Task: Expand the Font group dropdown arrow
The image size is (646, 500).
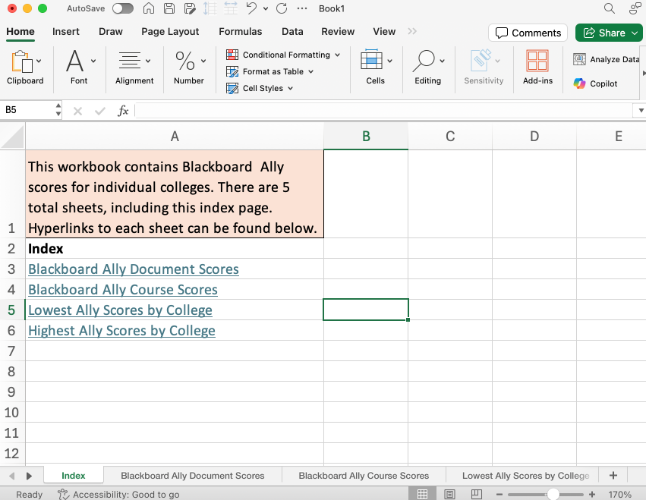Action: (x=94, y=61)
